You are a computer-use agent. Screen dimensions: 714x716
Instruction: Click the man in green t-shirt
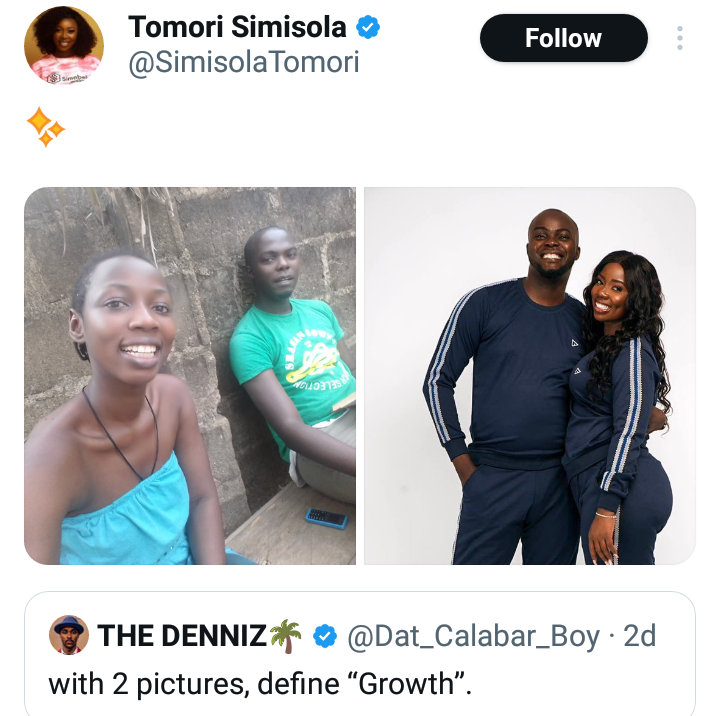coord(290,350)
